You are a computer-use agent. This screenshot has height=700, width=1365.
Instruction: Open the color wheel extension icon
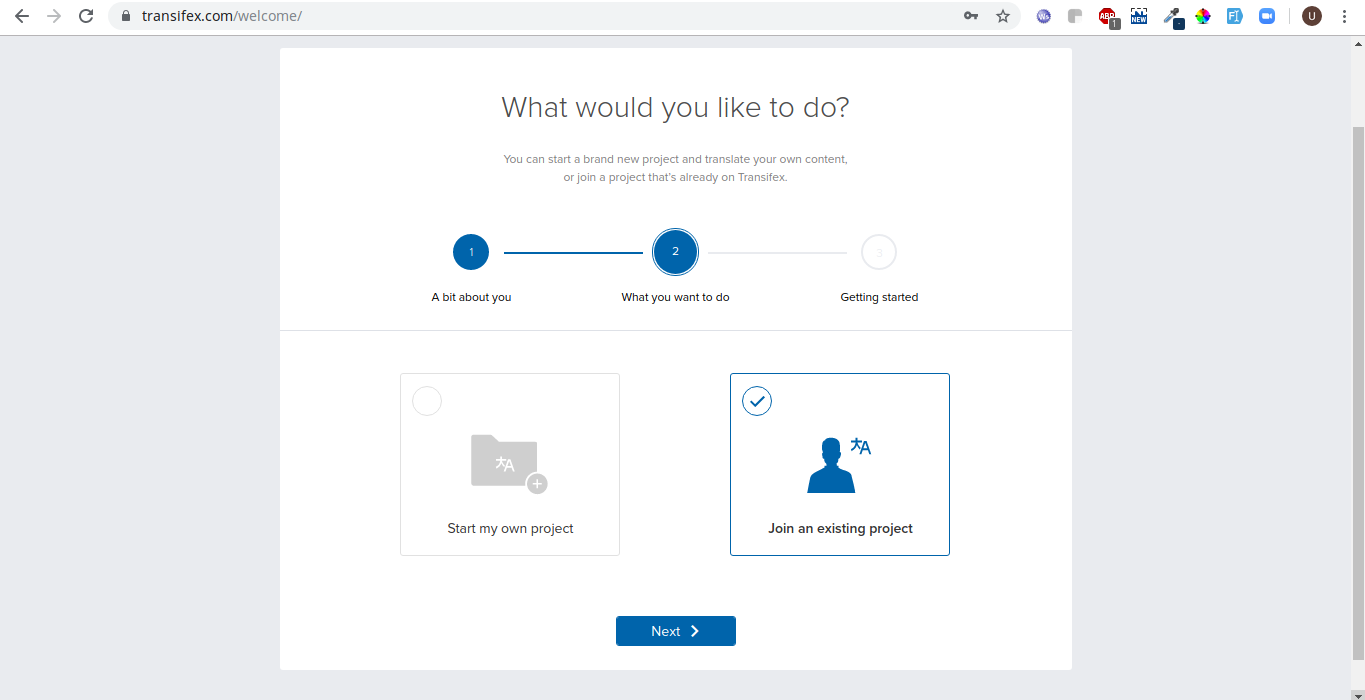[x=1203, y=16]
